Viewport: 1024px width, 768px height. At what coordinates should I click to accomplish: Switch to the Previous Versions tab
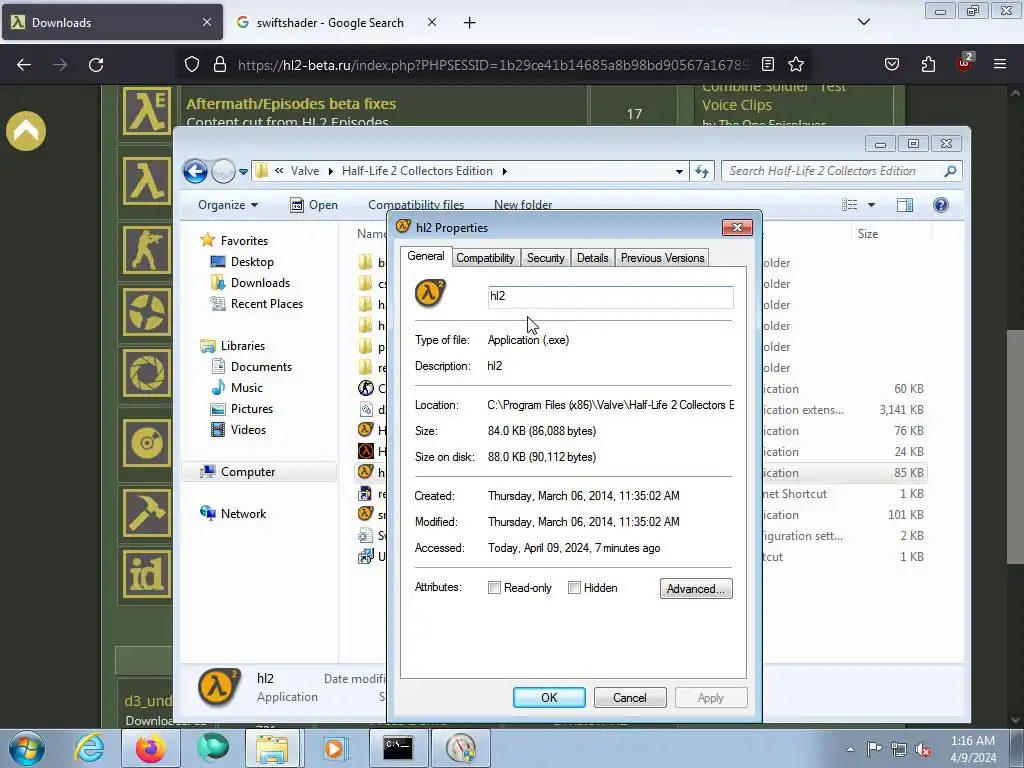pos(662,258)
